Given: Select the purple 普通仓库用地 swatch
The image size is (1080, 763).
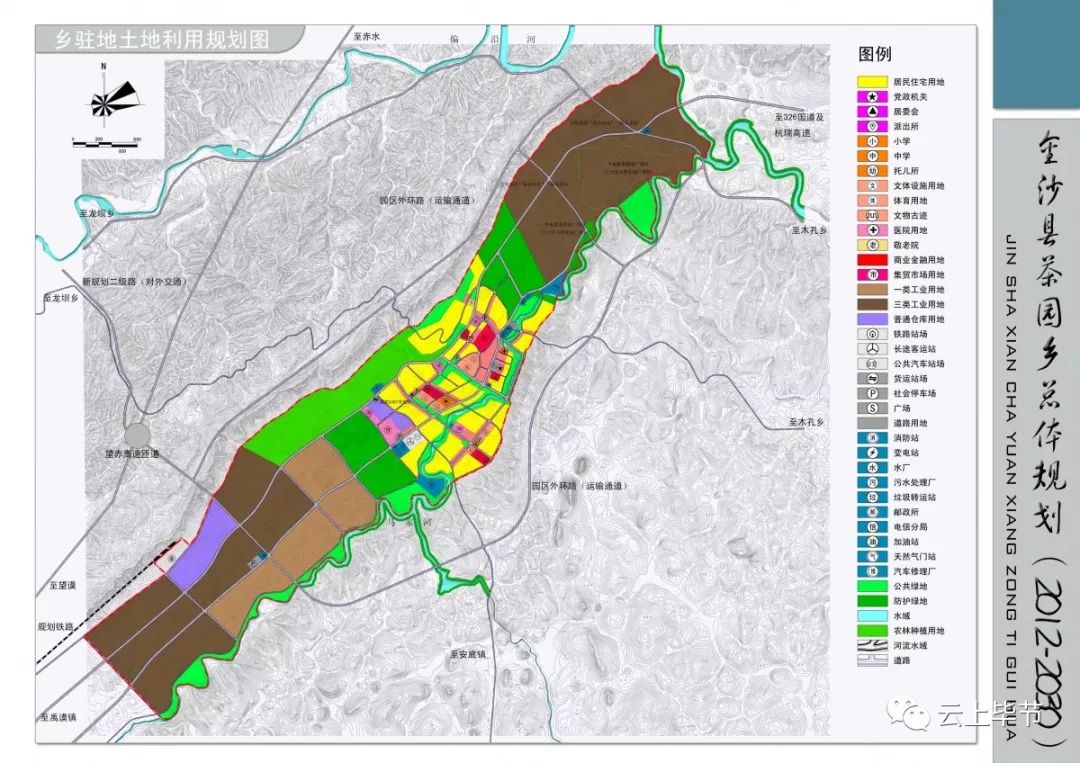Looking at the screenshot, I should tap(872, 319).
